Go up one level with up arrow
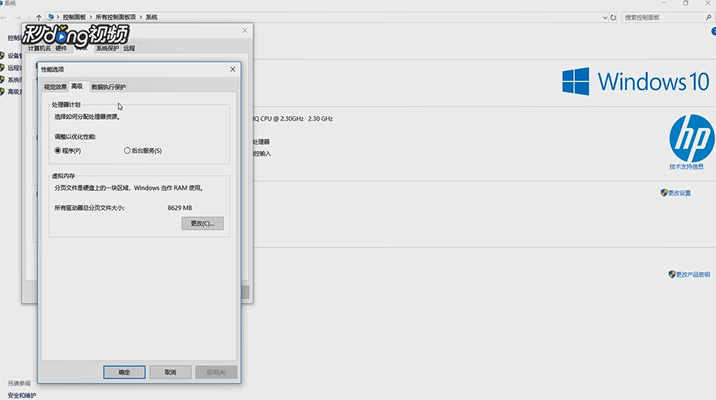The height and width of the screenshot is (400, 716). click(38, 17)
